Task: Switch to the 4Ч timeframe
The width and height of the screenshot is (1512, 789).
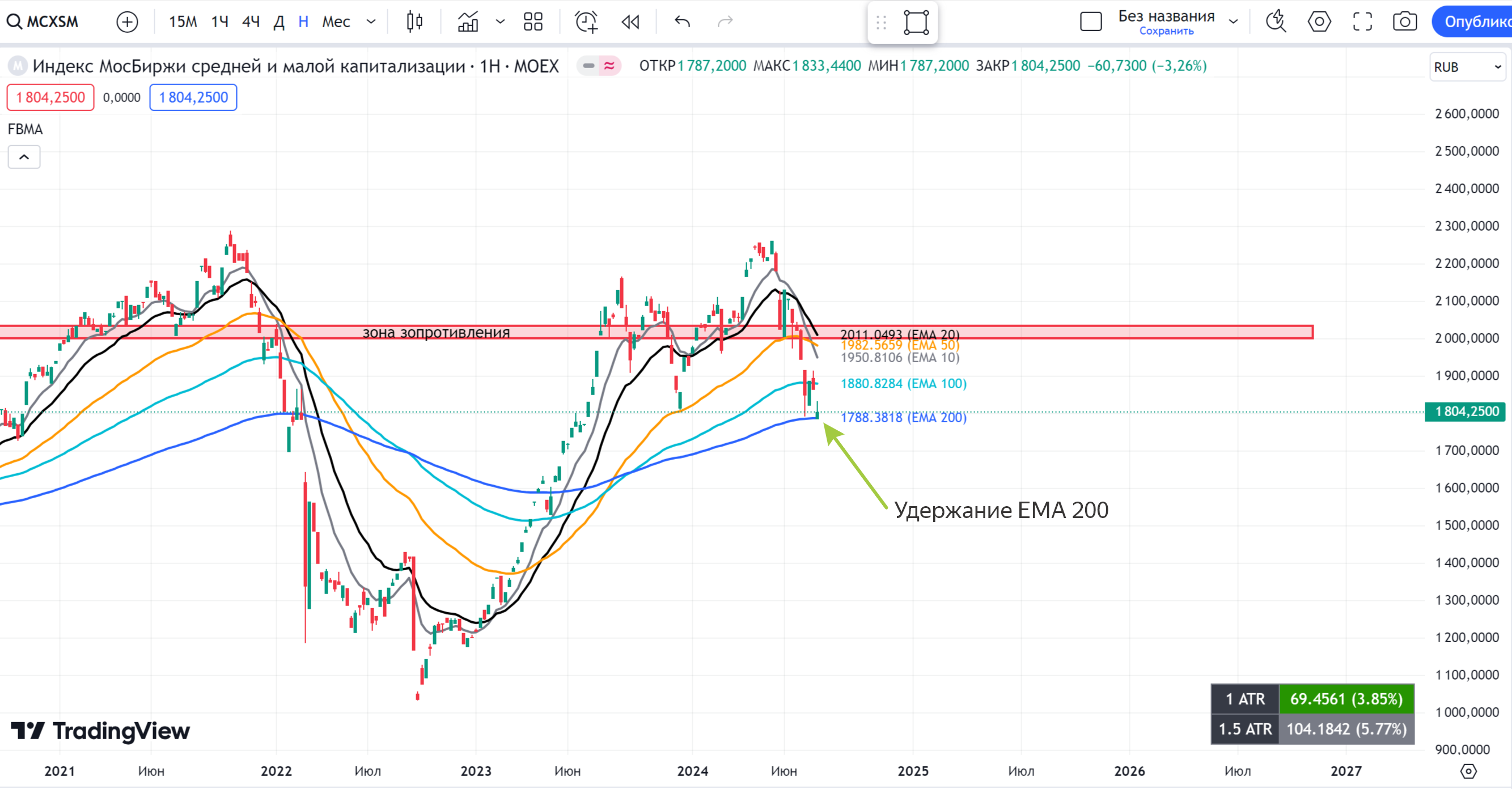Action: [251, 22]
